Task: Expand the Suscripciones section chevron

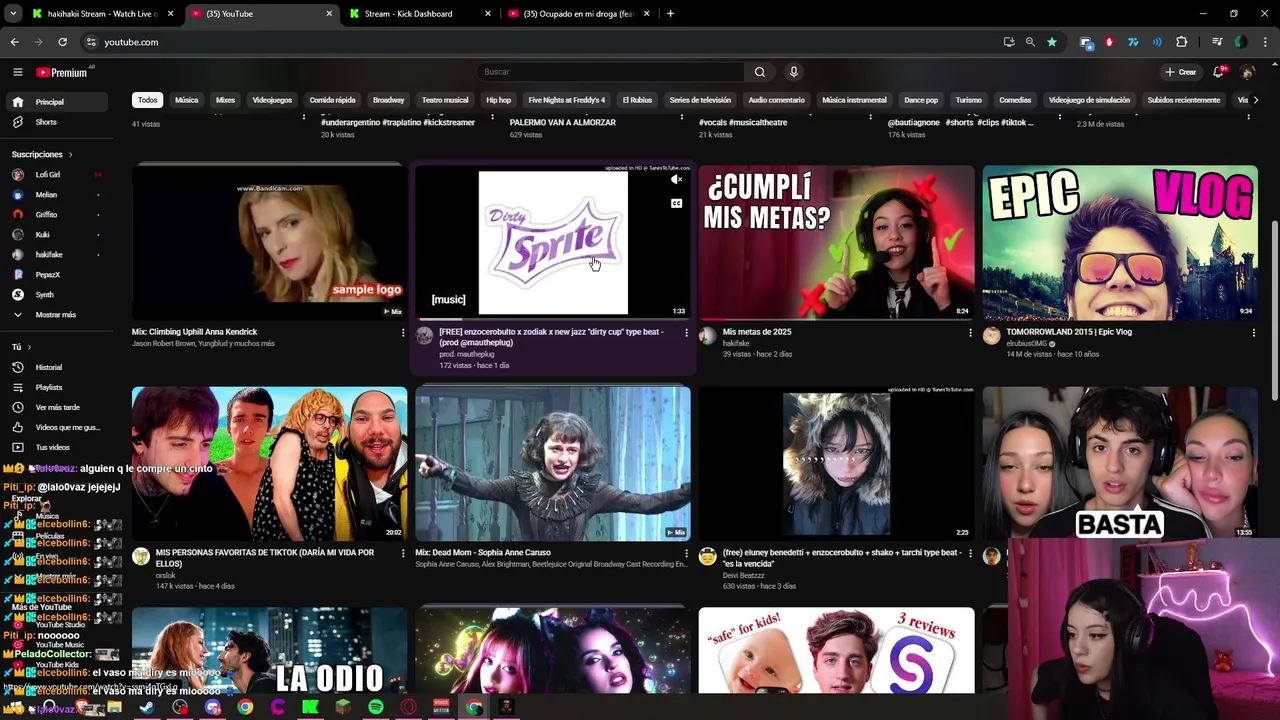Action: pos(70,154)
